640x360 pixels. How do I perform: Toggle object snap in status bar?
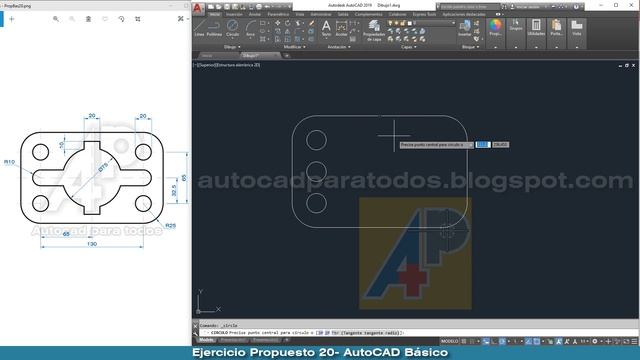coord(536,341)
